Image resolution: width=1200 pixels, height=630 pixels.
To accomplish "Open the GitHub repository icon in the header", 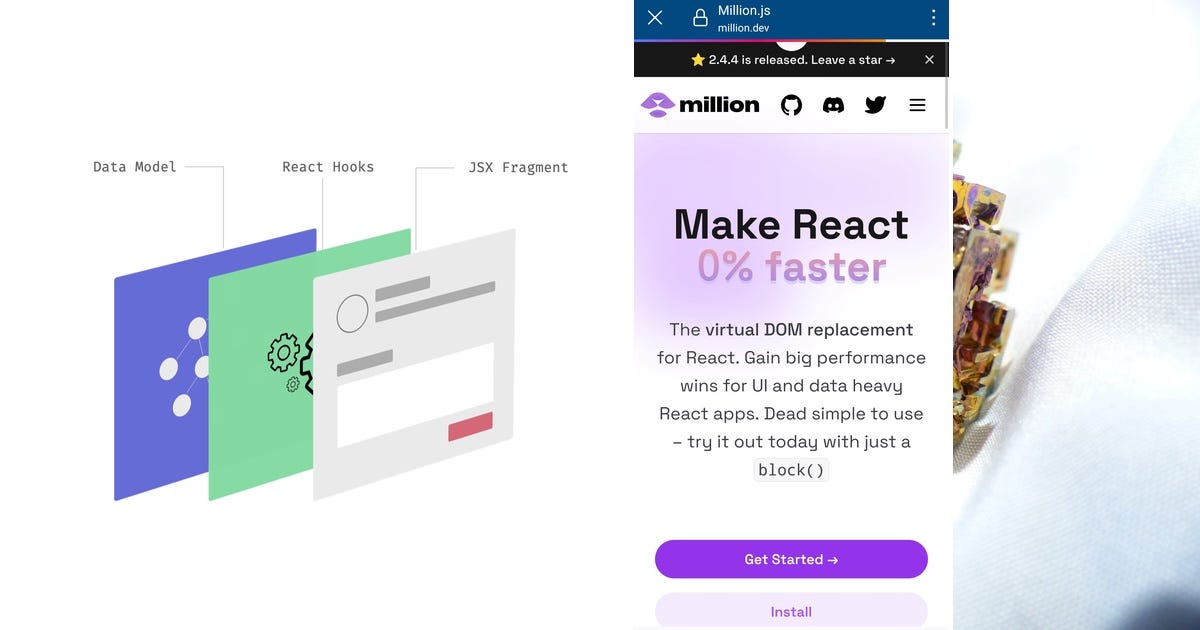I will pyautogui.click(x=791, y=104).
